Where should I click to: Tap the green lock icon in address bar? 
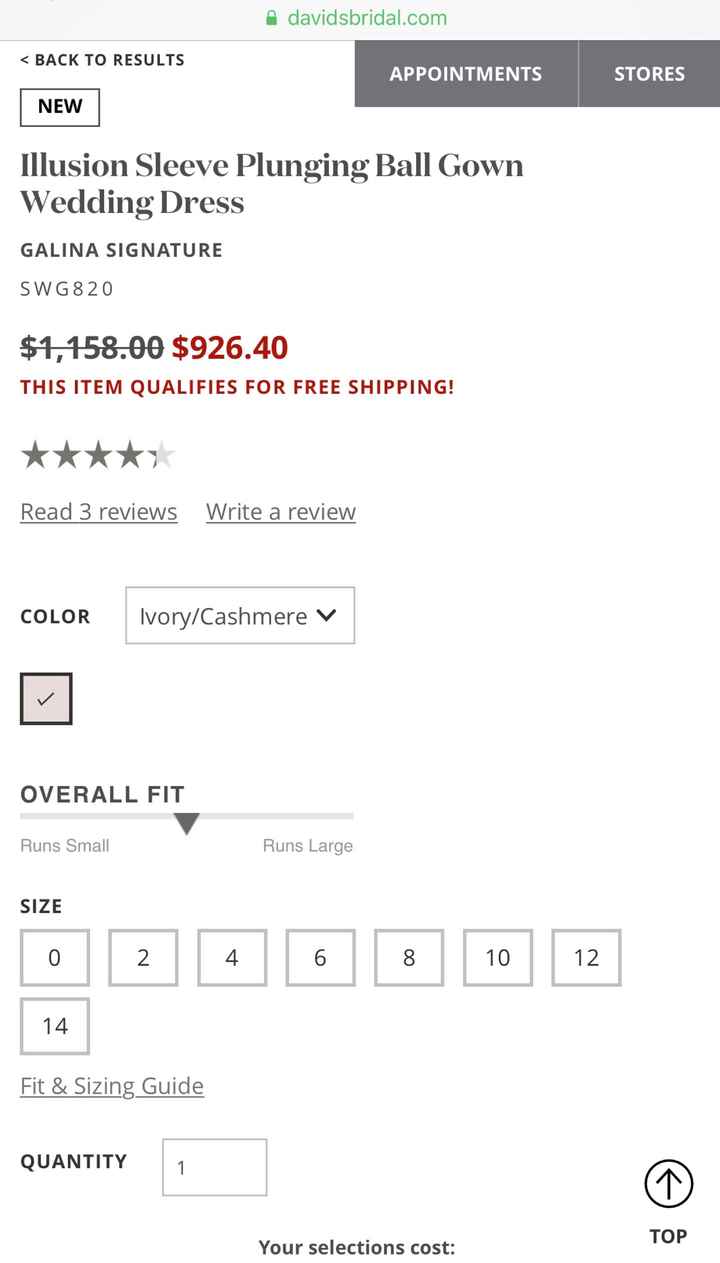coord(271,18)
